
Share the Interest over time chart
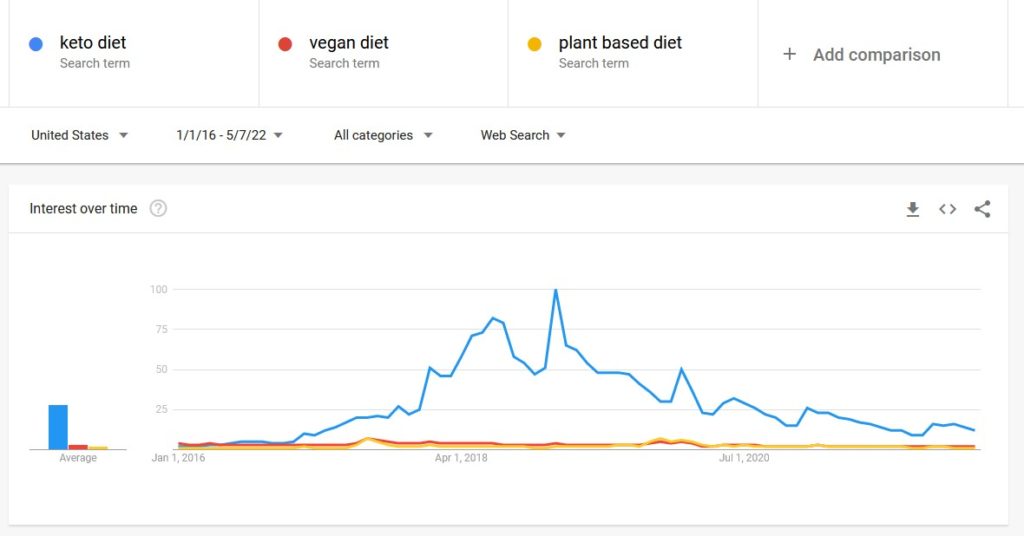pyautogui.click(x=982, y=209)
